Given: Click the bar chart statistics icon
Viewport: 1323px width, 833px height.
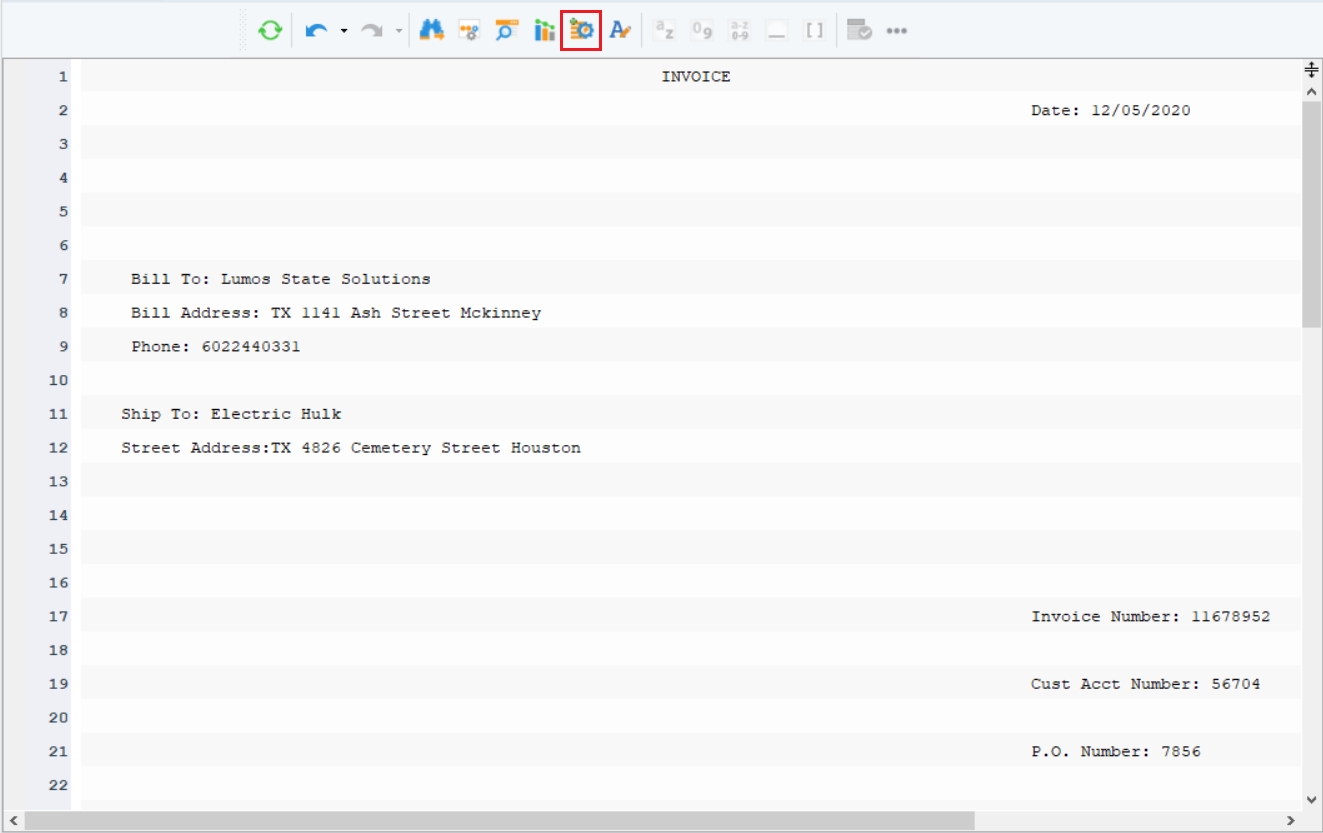Looking at the screenshot, I should coord(544,31).
